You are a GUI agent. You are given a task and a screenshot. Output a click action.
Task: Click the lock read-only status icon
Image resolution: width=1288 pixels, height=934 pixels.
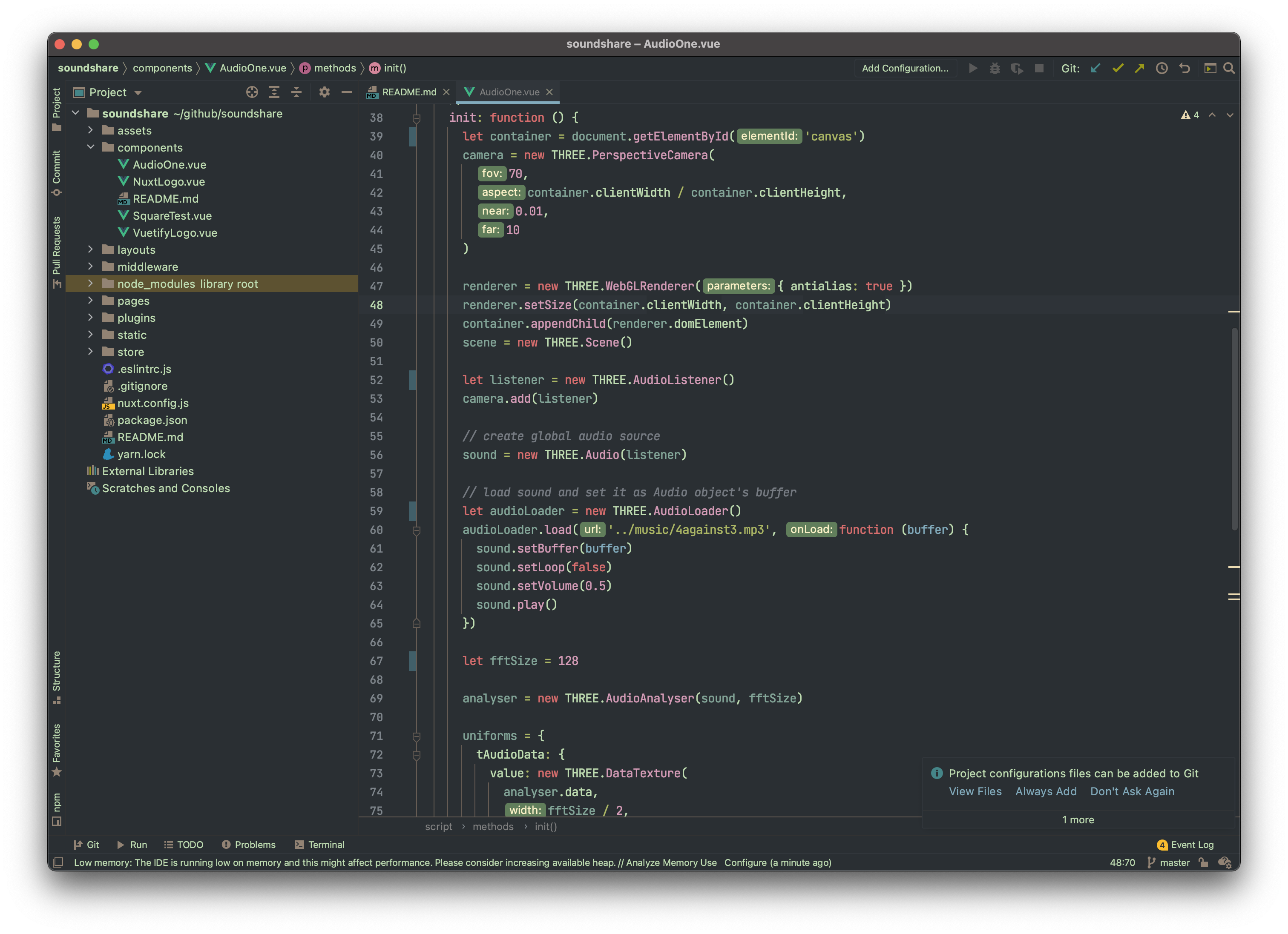click(1203, 862)
